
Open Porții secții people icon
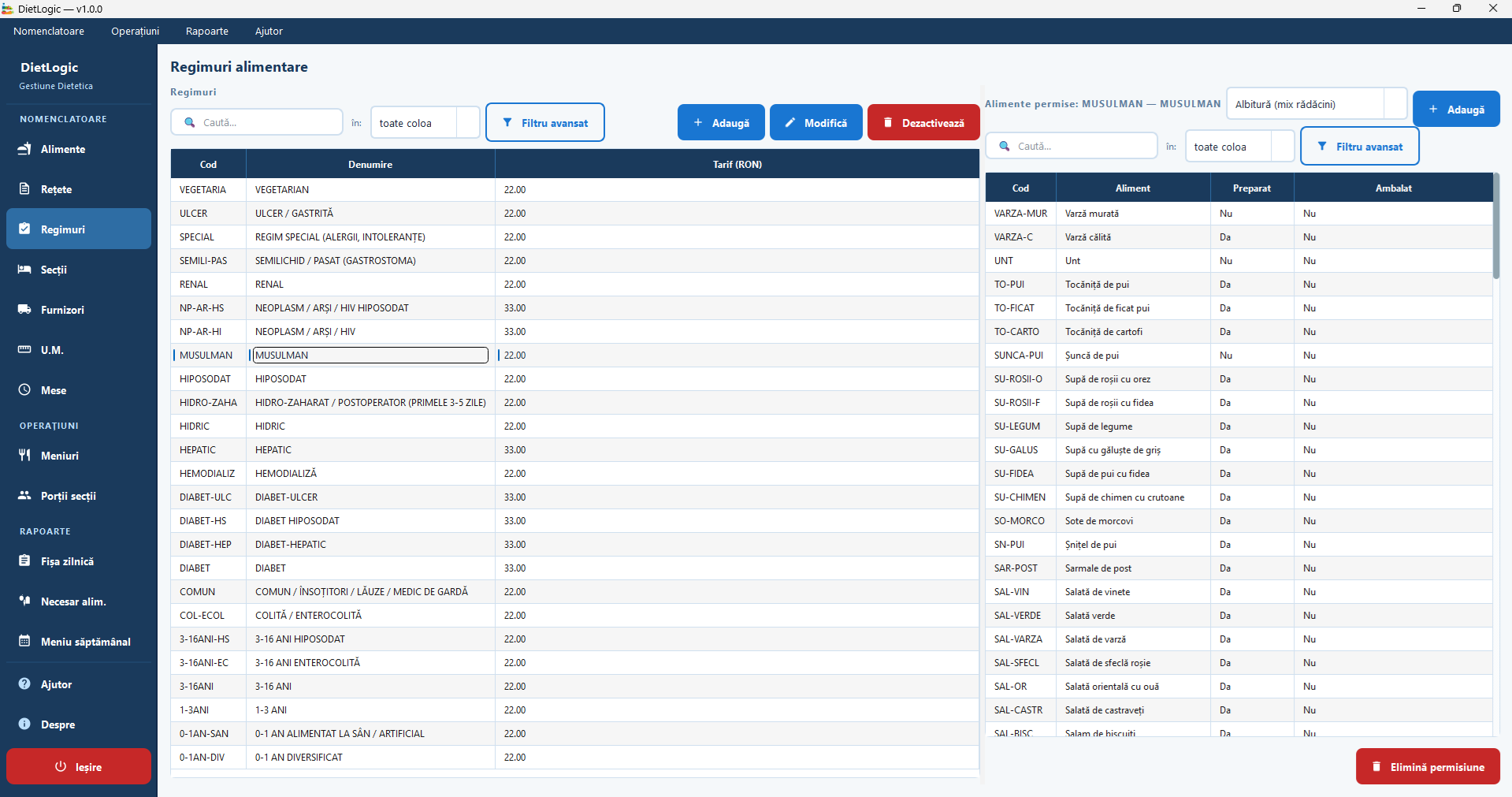click(24, 496)
